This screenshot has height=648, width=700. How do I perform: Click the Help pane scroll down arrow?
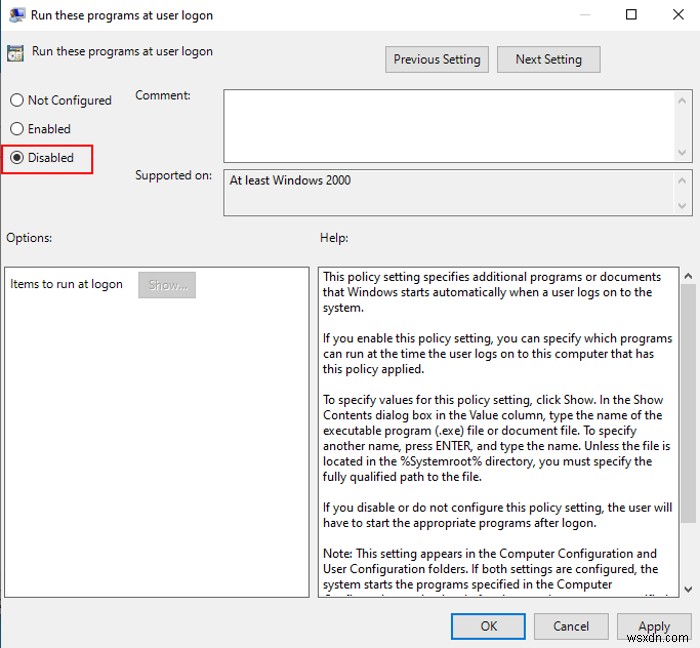688,589
